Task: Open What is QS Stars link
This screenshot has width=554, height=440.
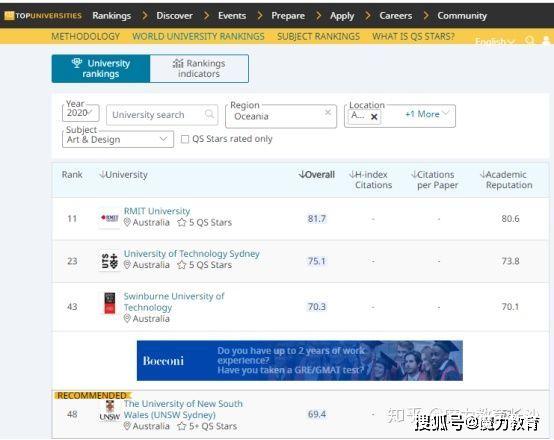Action: click(x=413, y=36)
